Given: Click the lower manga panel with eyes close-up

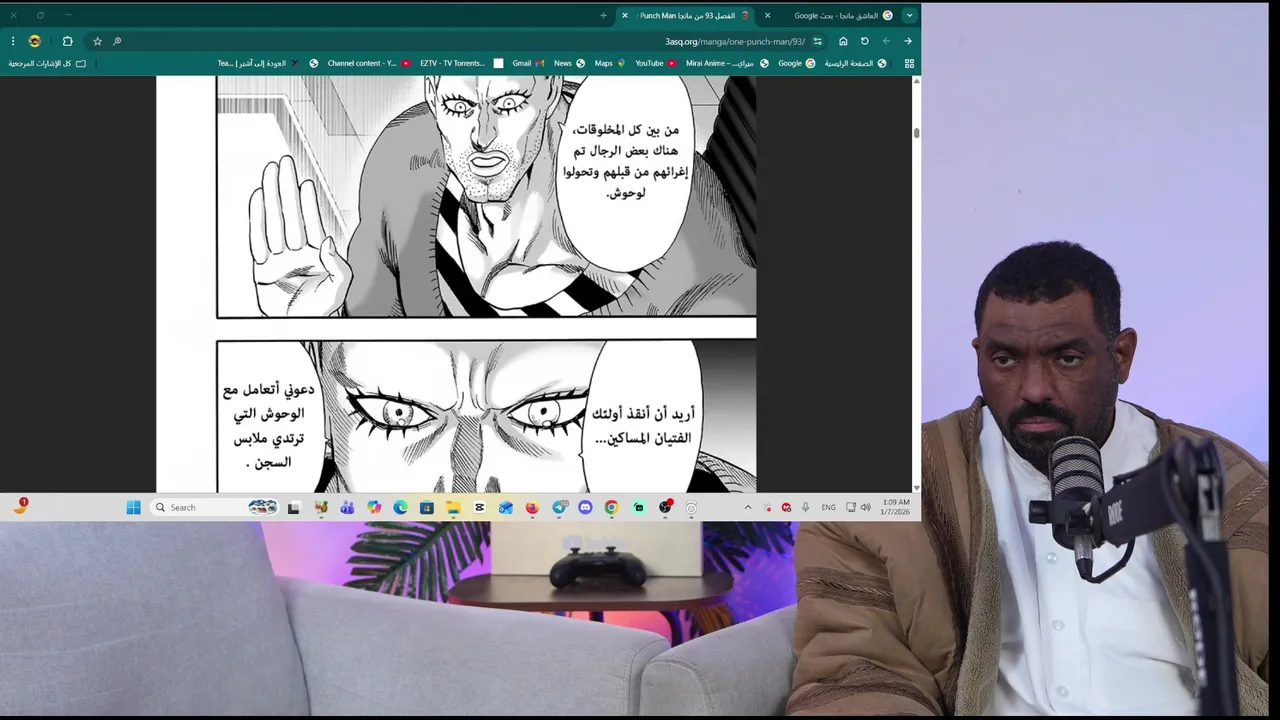Looking at the screenshot, I should 486,415.
